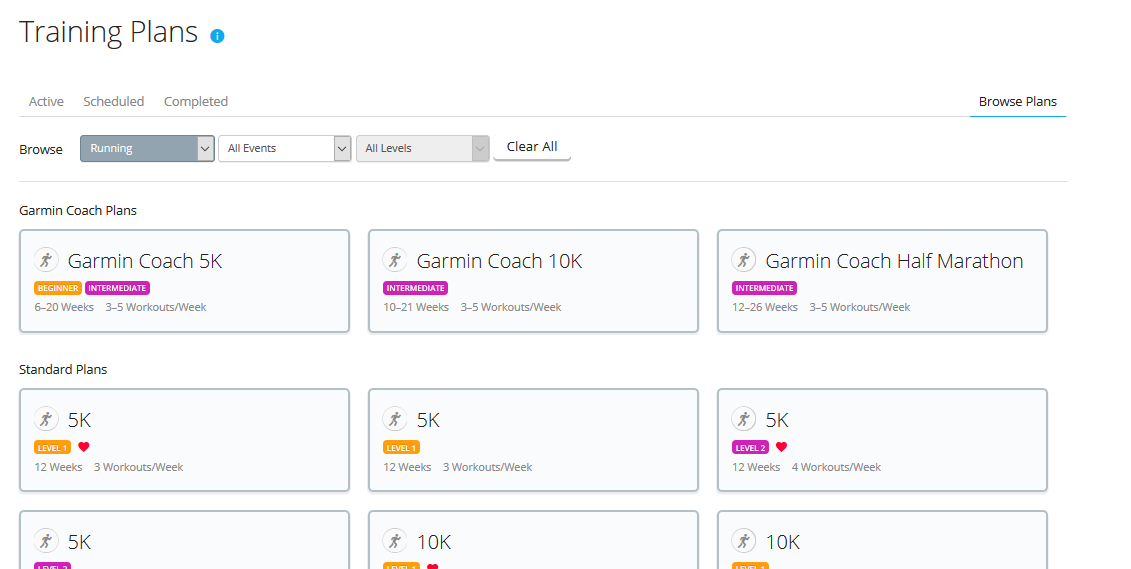Viewport: 1131px width, 569px height.
Task: Click the '12–26 Weeks' text
Action: click(765, 307)
